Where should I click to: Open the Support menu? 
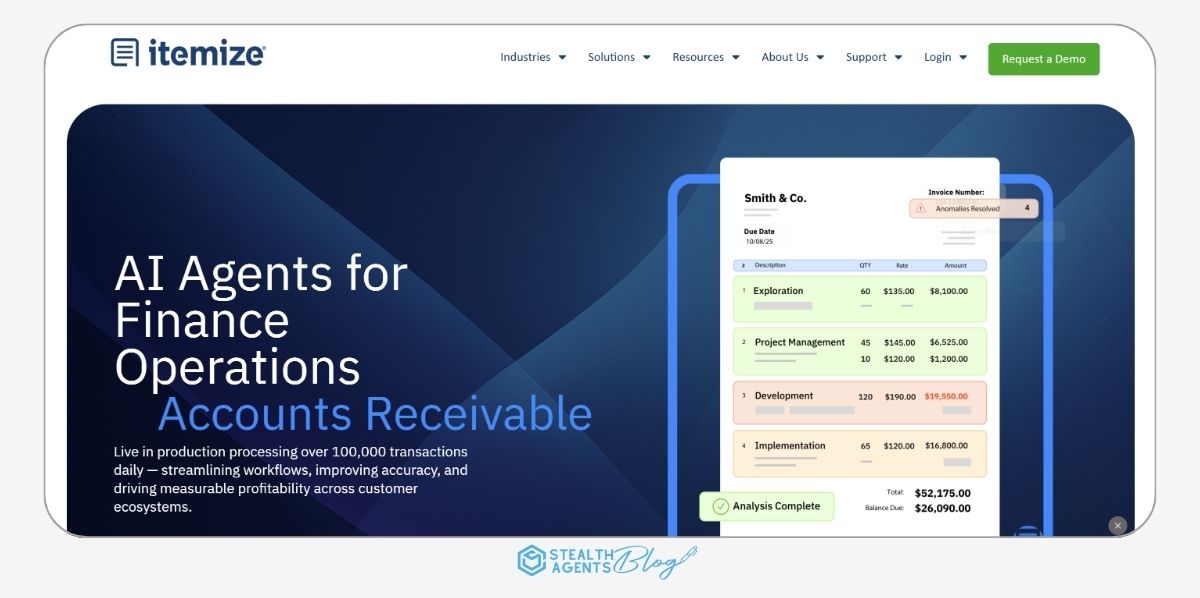coord(873,58)
